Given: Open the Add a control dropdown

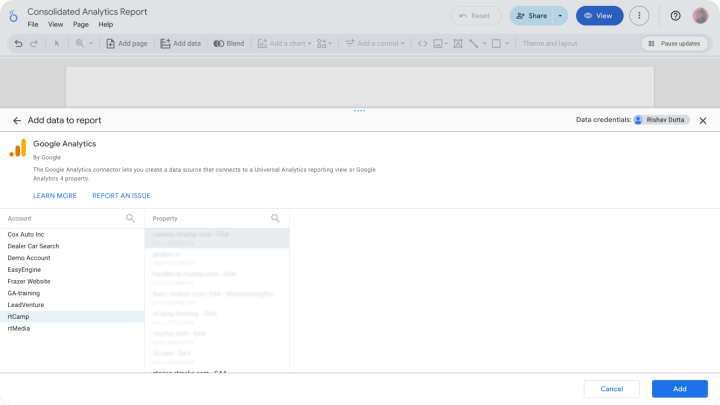Looking at the screenshot, I should click(375, 44).
